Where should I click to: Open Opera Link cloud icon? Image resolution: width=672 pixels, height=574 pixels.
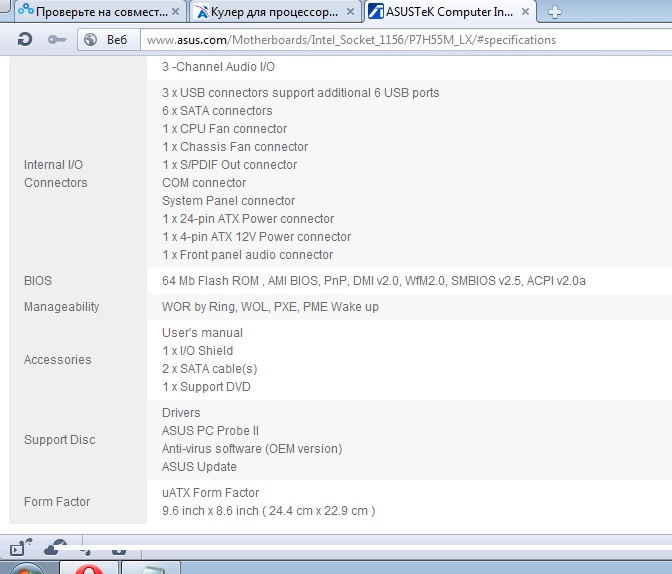pyautogui.click(x=55, y=548)
